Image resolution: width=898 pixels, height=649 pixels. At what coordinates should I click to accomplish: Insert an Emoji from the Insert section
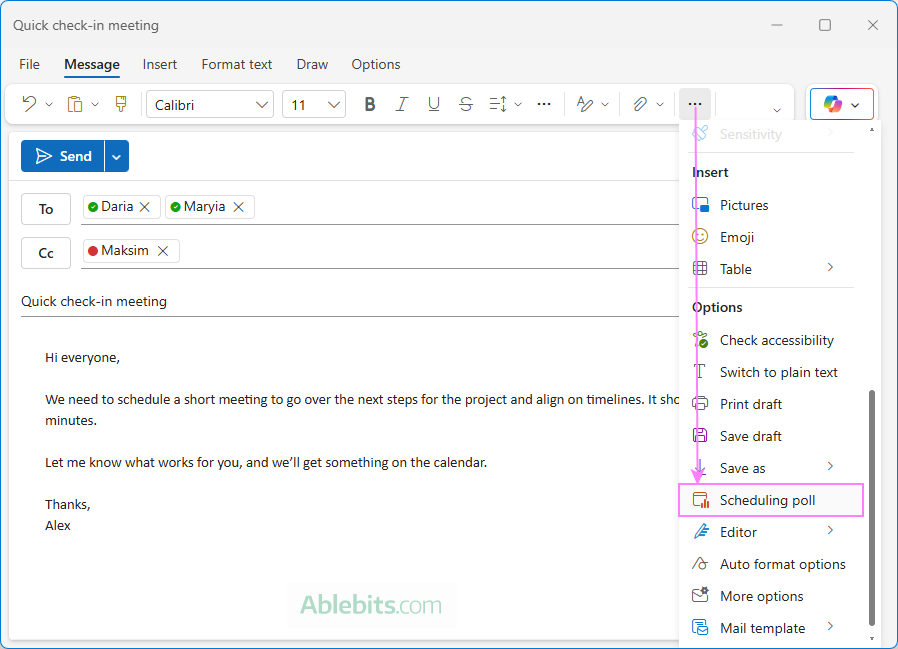click(738, 237)
